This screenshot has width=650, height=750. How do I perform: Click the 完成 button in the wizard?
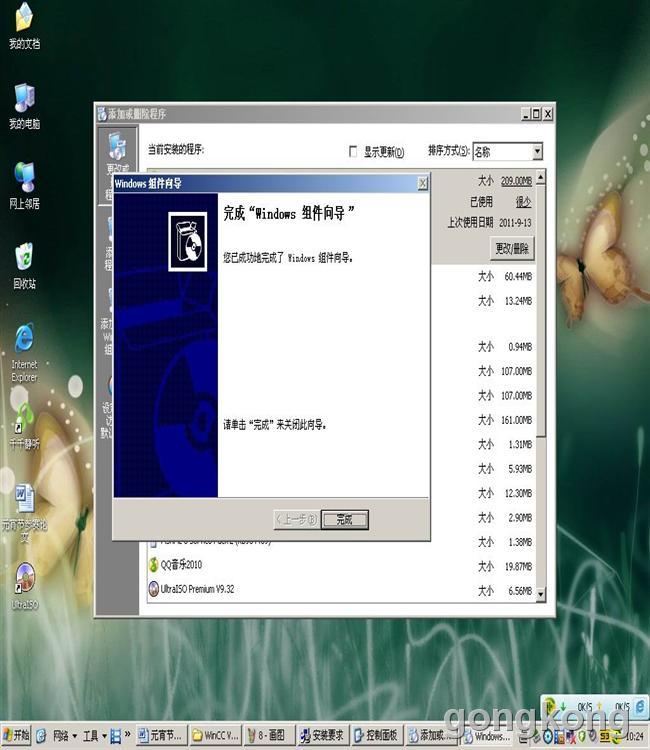[x=345, y=519]
